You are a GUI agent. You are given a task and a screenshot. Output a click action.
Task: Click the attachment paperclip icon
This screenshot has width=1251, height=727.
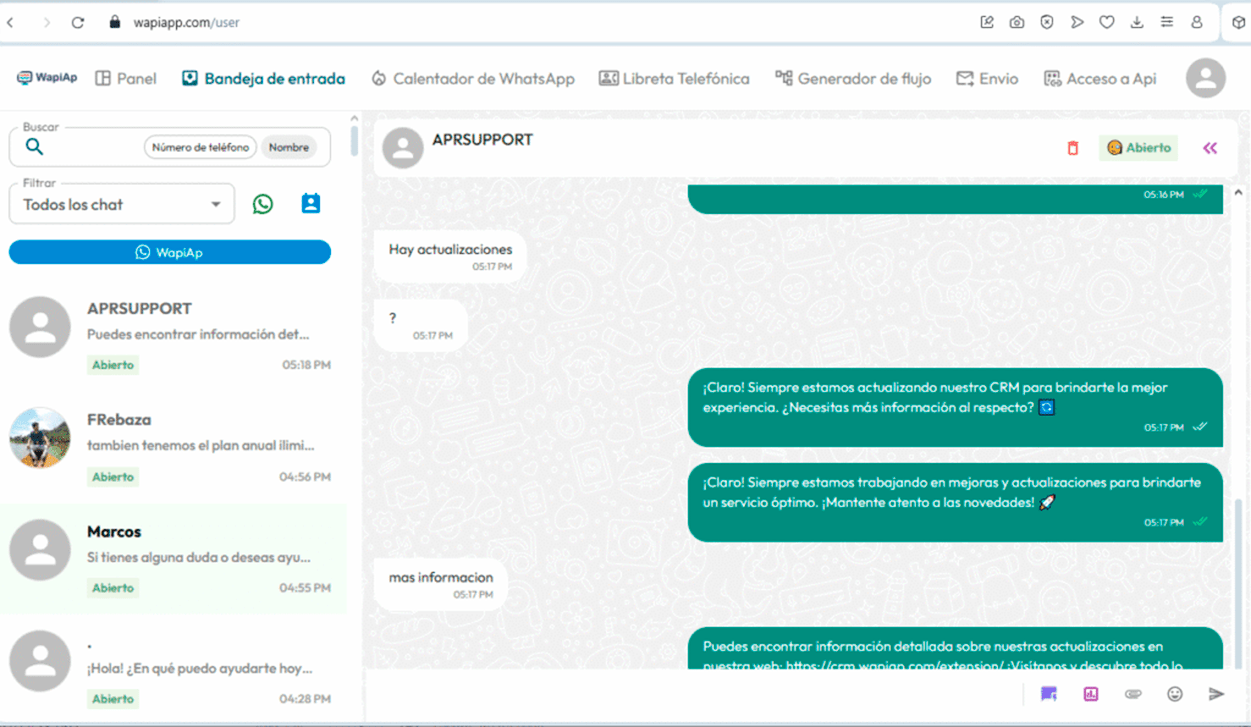click(1132, 694)
